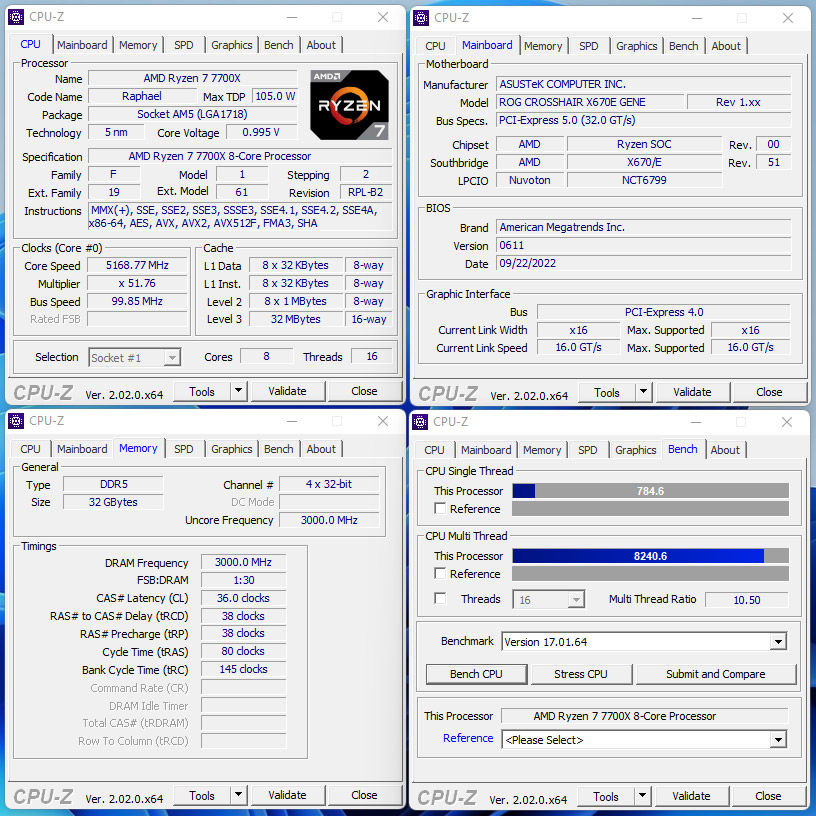
Task: Enable Reference checkbox under CPU Multi Thread
Action: [x=440, y=573]
